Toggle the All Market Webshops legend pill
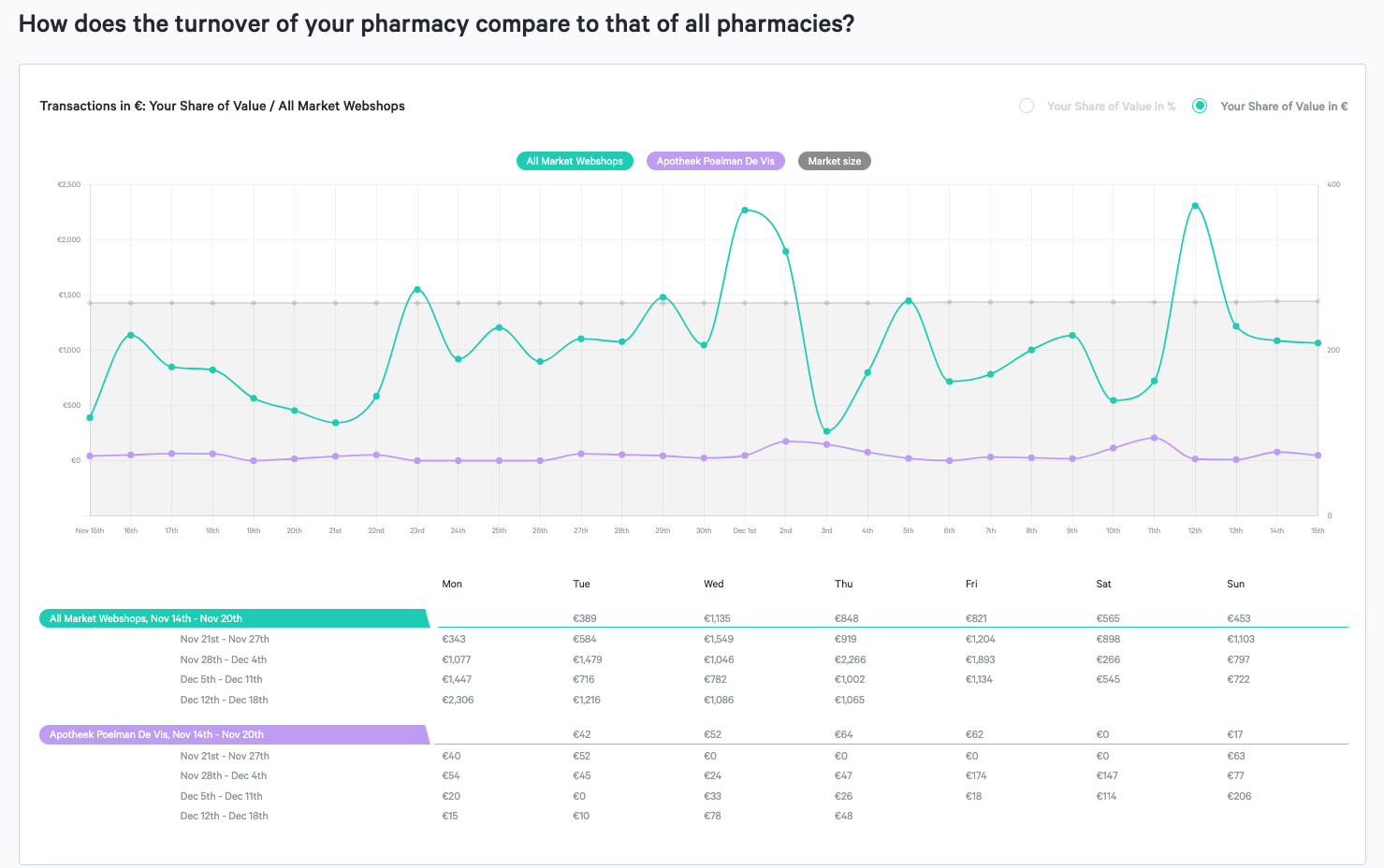This screenshot has height=868, width=1384. (575, 161)
